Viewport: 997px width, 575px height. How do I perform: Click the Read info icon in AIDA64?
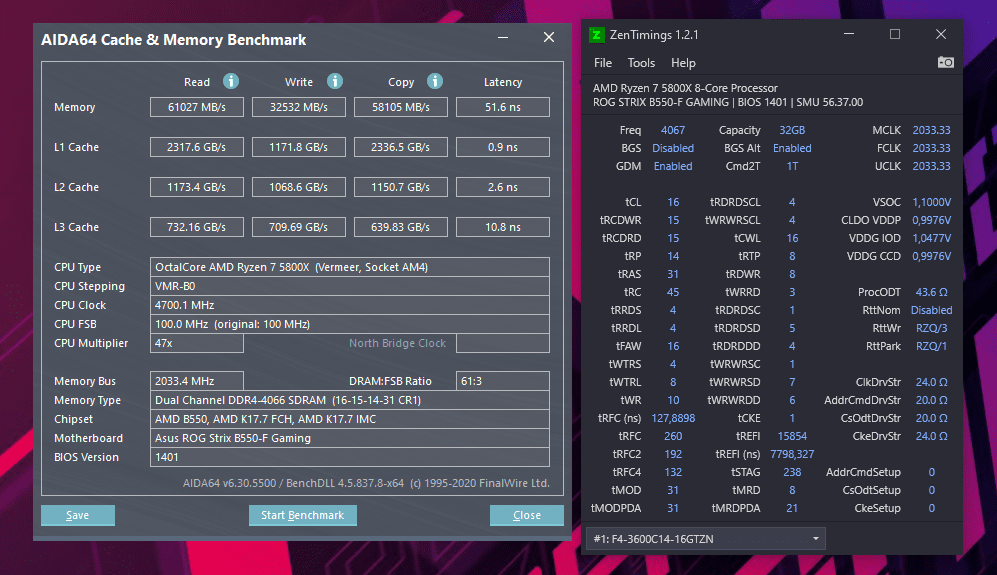231,81
